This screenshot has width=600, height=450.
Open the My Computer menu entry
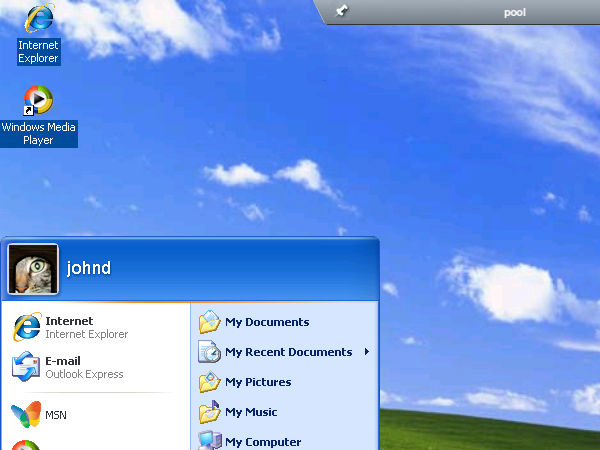click(x=284, y=441)
